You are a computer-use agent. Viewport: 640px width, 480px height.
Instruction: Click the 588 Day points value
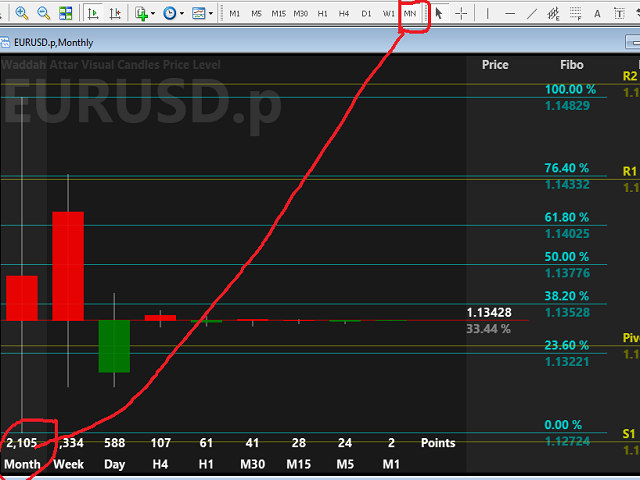tap(114, 443)
